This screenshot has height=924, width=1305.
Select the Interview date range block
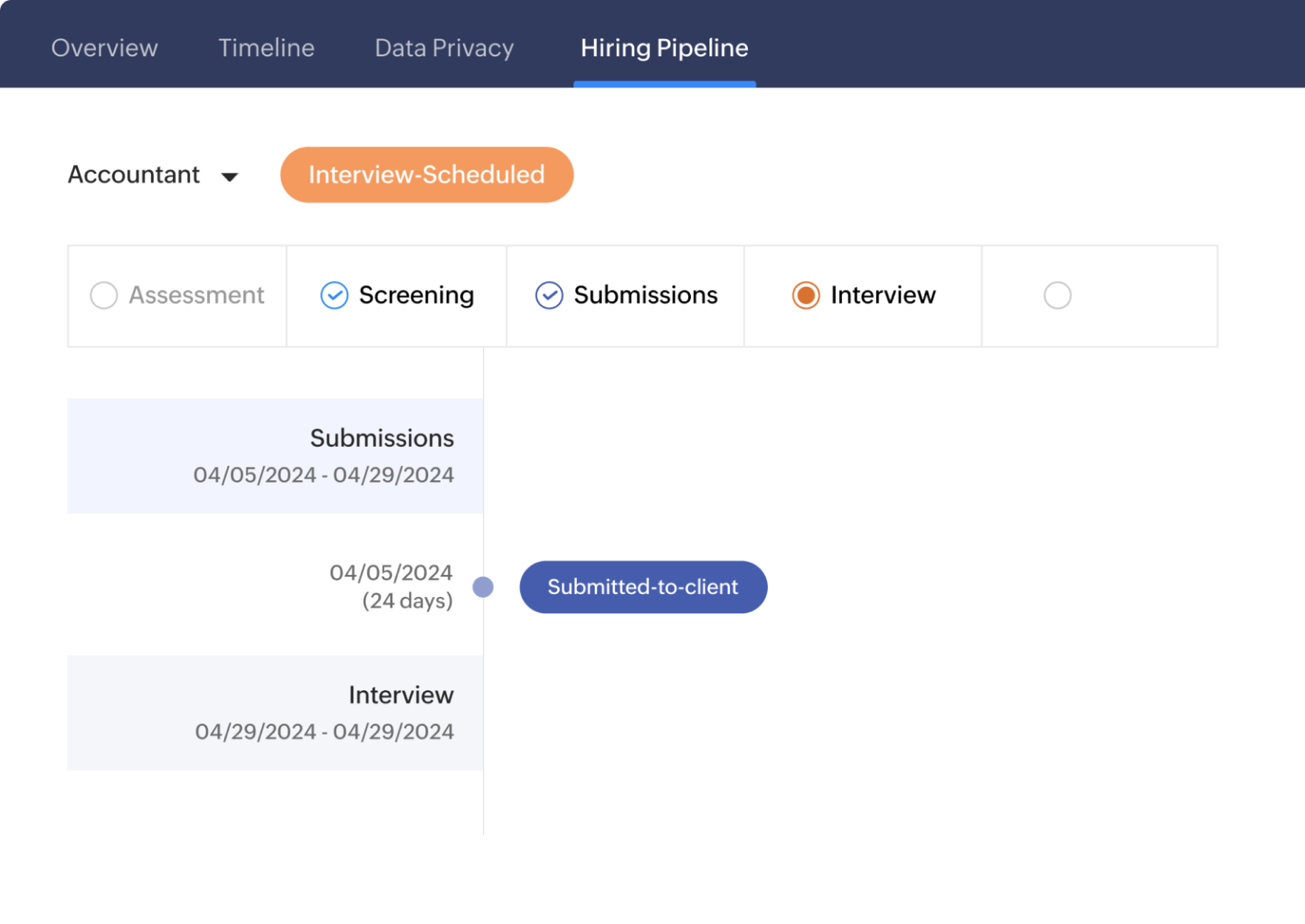[x=275, y=712]
